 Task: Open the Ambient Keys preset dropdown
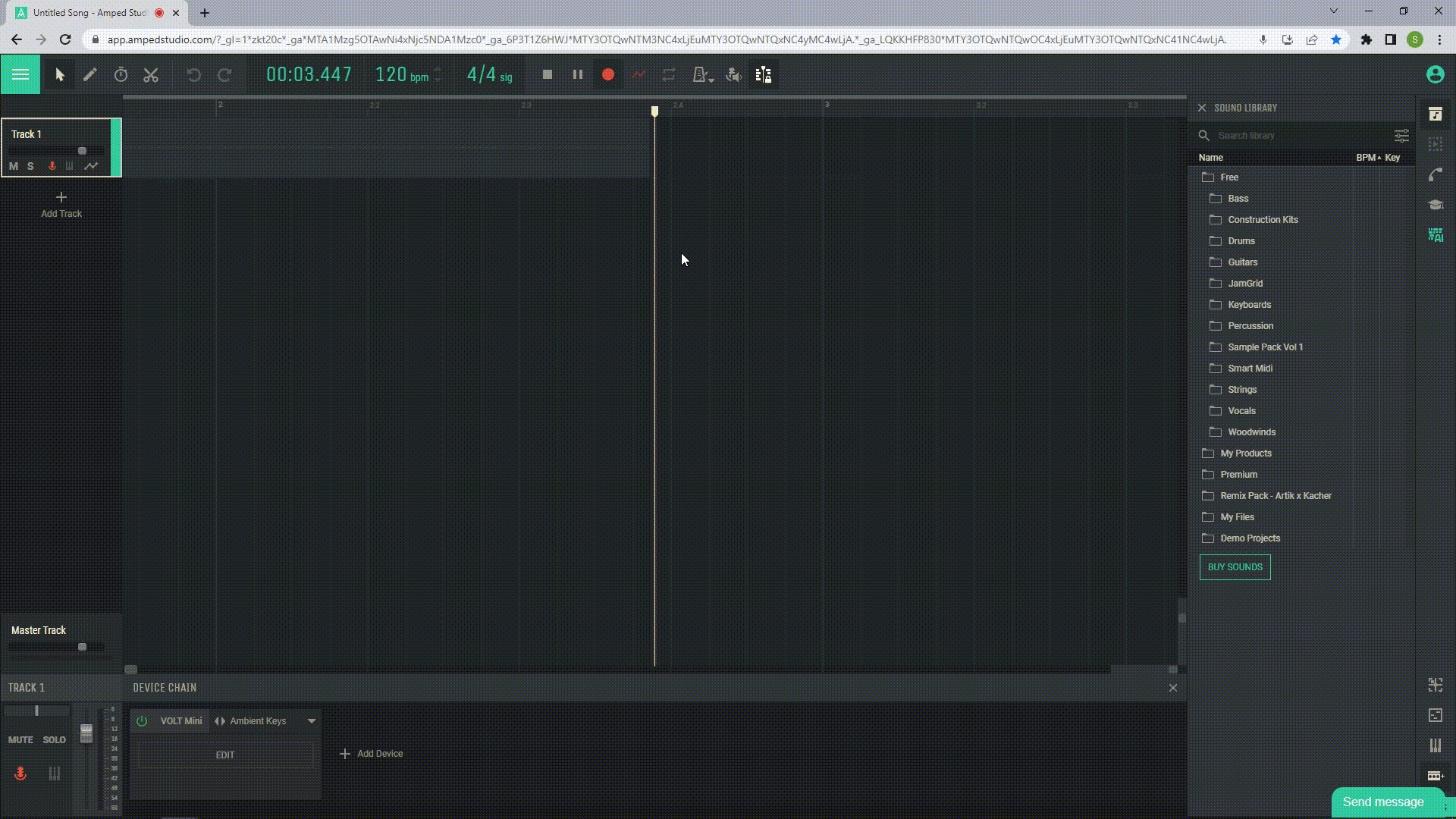coord(311,721)
